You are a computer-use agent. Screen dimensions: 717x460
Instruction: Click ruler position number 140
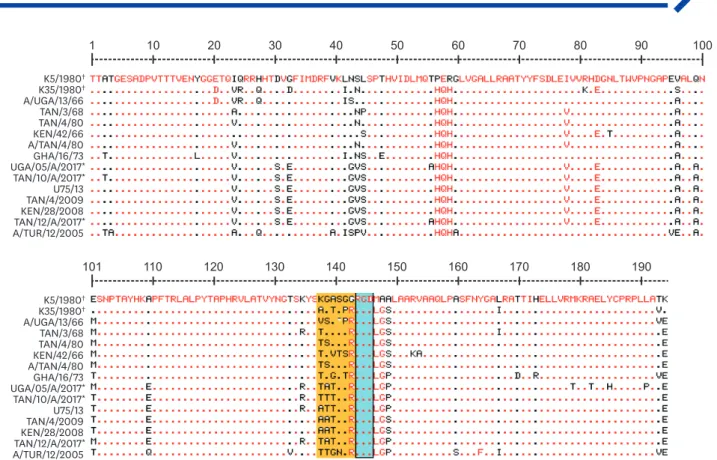tap(336, 267)
